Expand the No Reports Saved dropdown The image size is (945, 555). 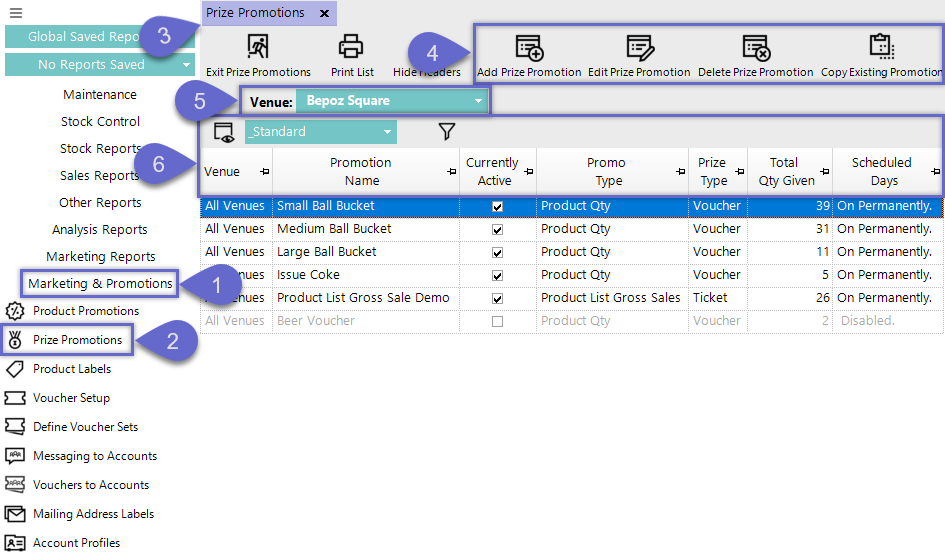(187, 65)
